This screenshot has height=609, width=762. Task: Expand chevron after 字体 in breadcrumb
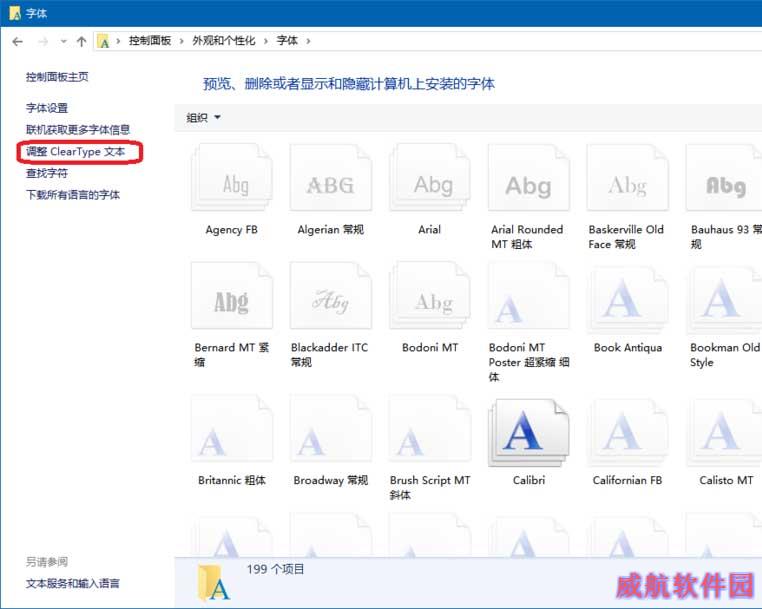pyautogui.click(x=308, y=41)
